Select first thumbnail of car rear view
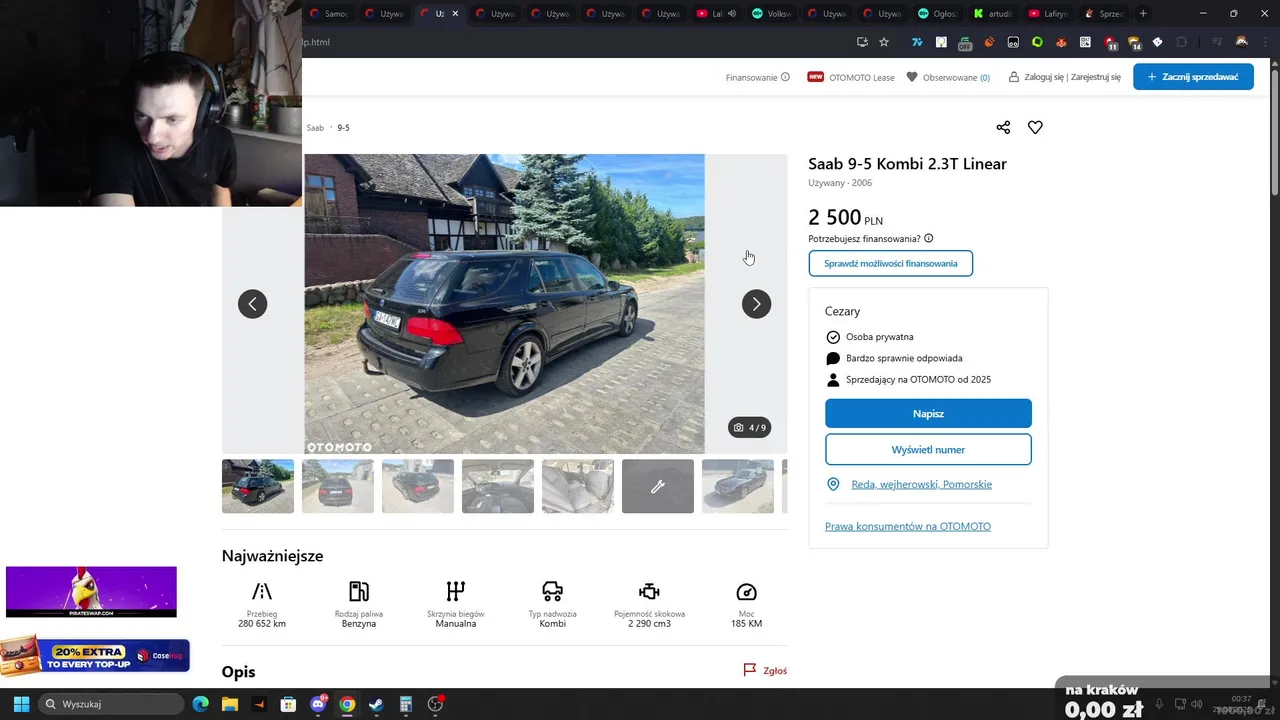 coord(258,486)
